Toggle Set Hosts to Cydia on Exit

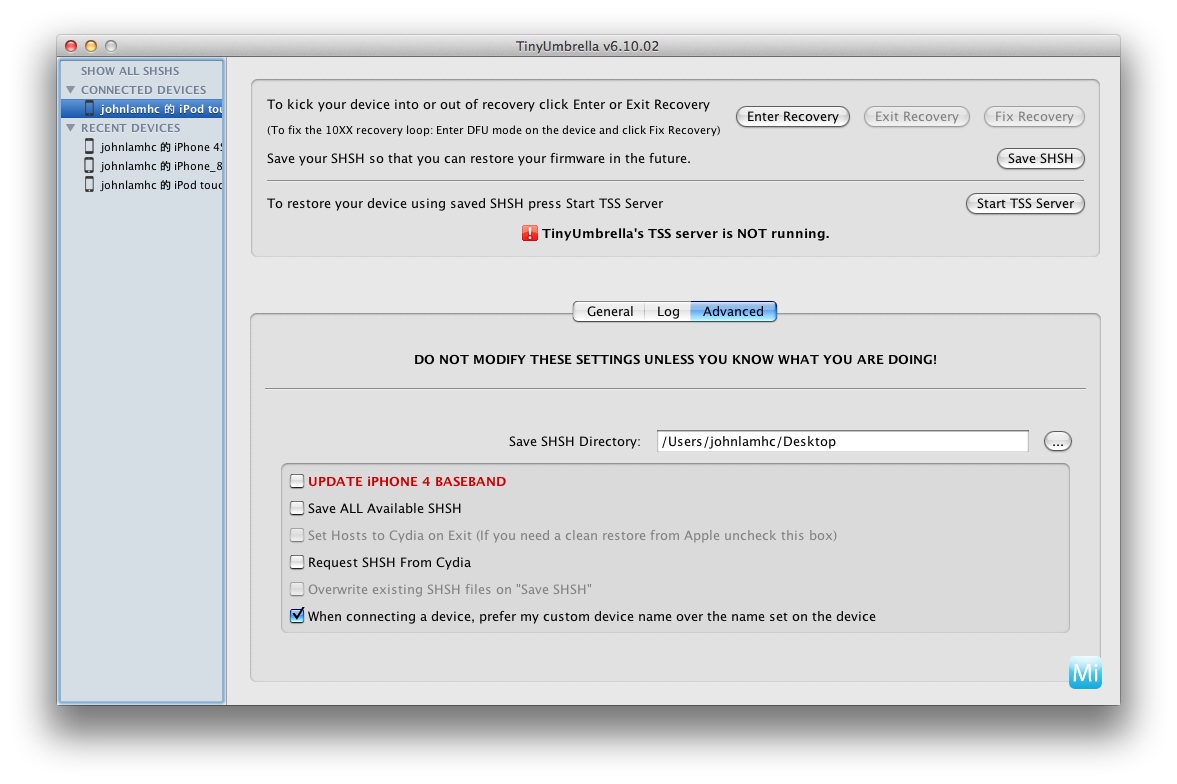tap(297, 535)
